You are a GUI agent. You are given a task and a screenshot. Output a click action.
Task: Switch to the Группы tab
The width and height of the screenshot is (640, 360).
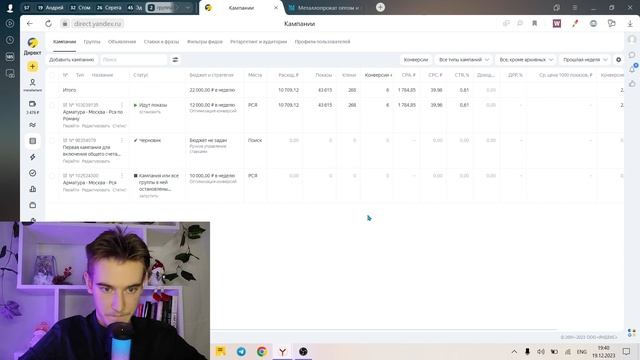coord(92,42)
